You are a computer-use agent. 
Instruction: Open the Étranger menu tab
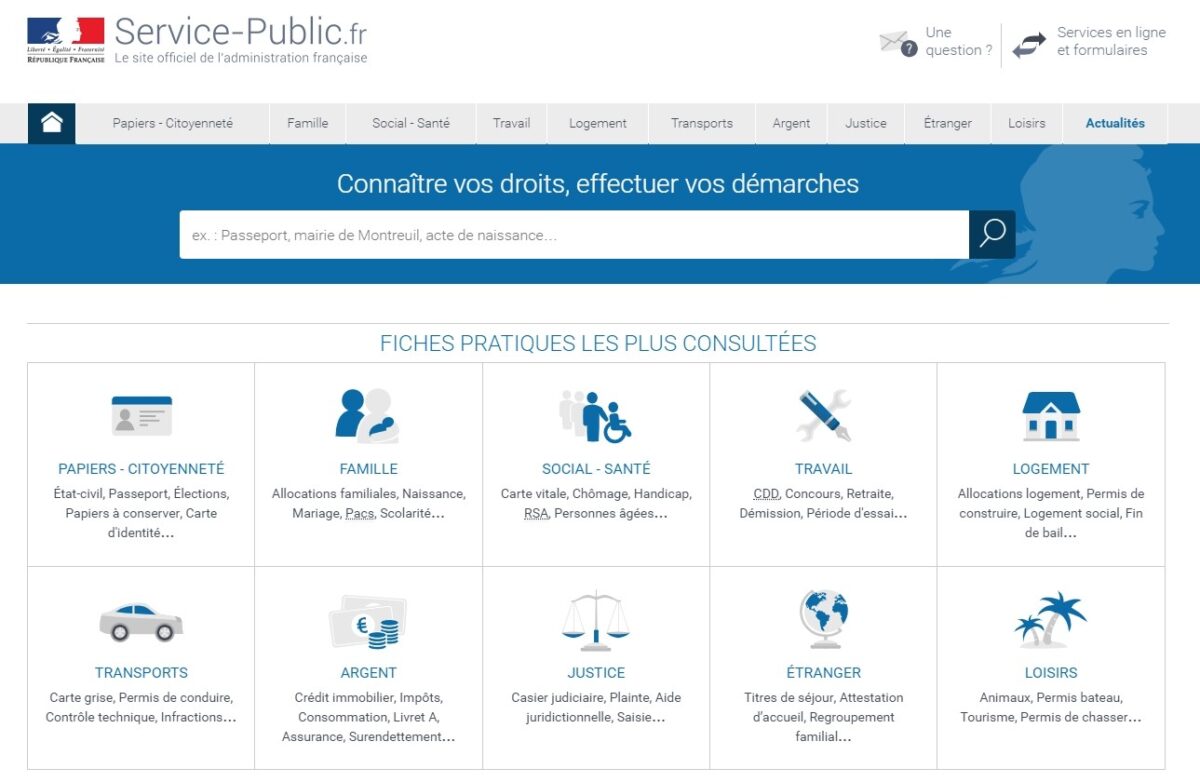(948, 123)
